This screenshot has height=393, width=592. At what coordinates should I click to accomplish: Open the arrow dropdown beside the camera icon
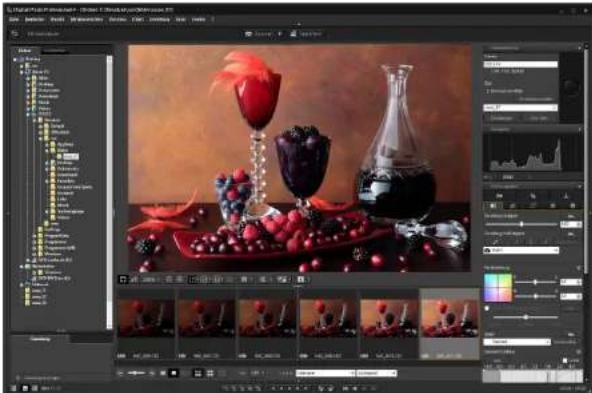pyautogui.click(x=280, y=34)
